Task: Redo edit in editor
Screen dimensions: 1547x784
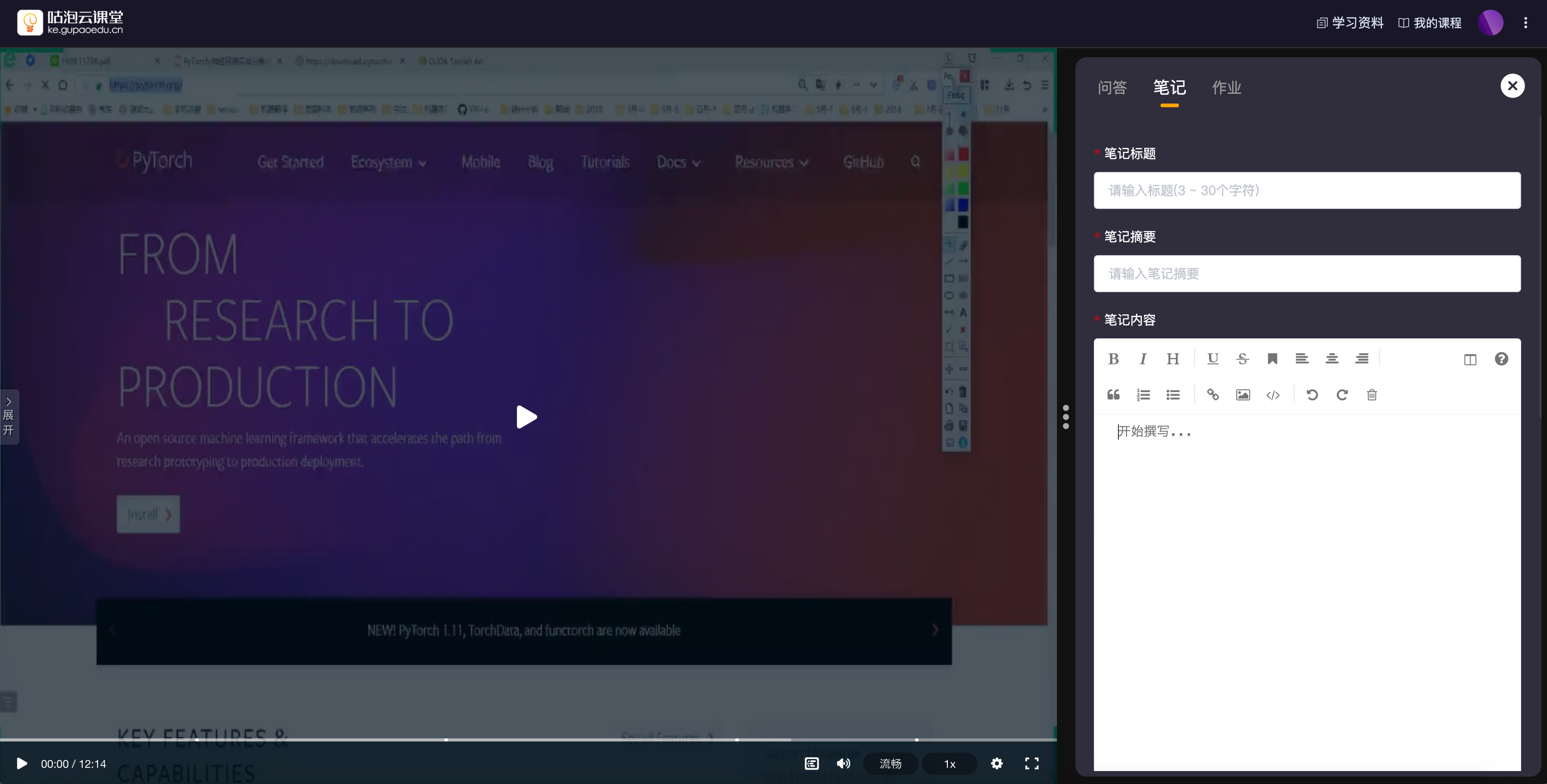Action: (x=1342, y=395)
